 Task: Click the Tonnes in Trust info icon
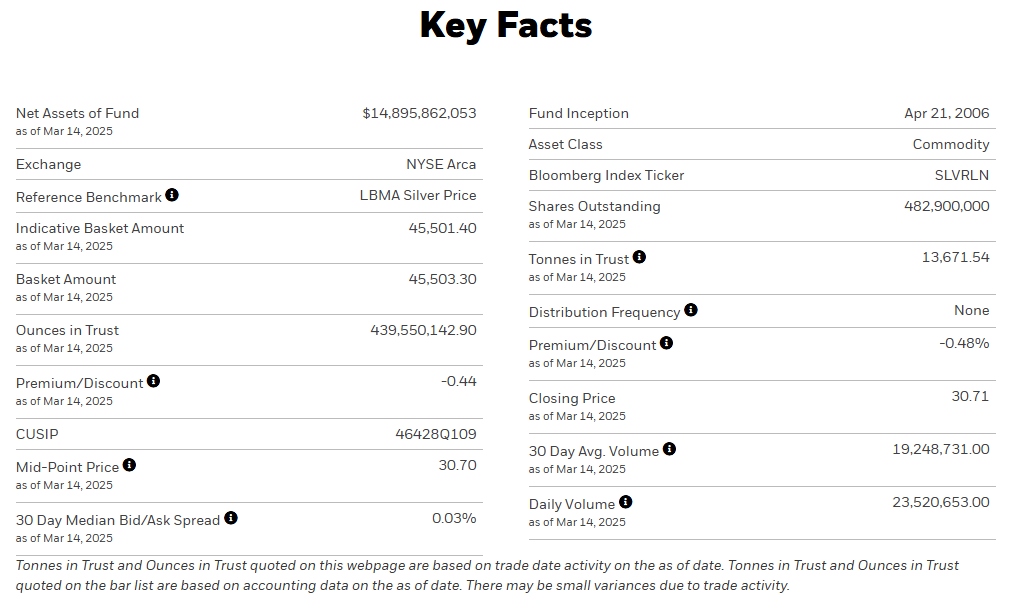coord(639,257)
